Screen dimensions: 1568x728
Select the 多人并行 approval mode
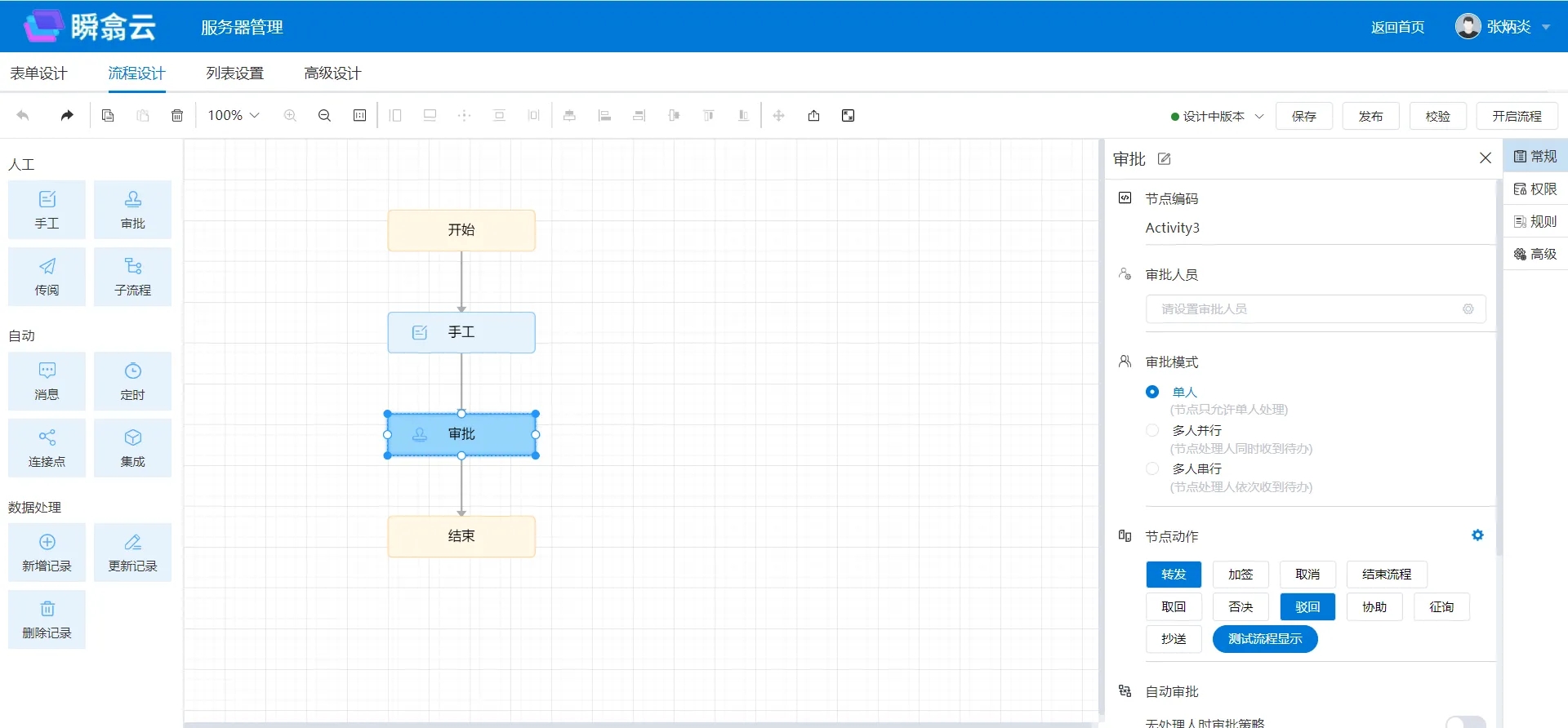coord(1152,430)
